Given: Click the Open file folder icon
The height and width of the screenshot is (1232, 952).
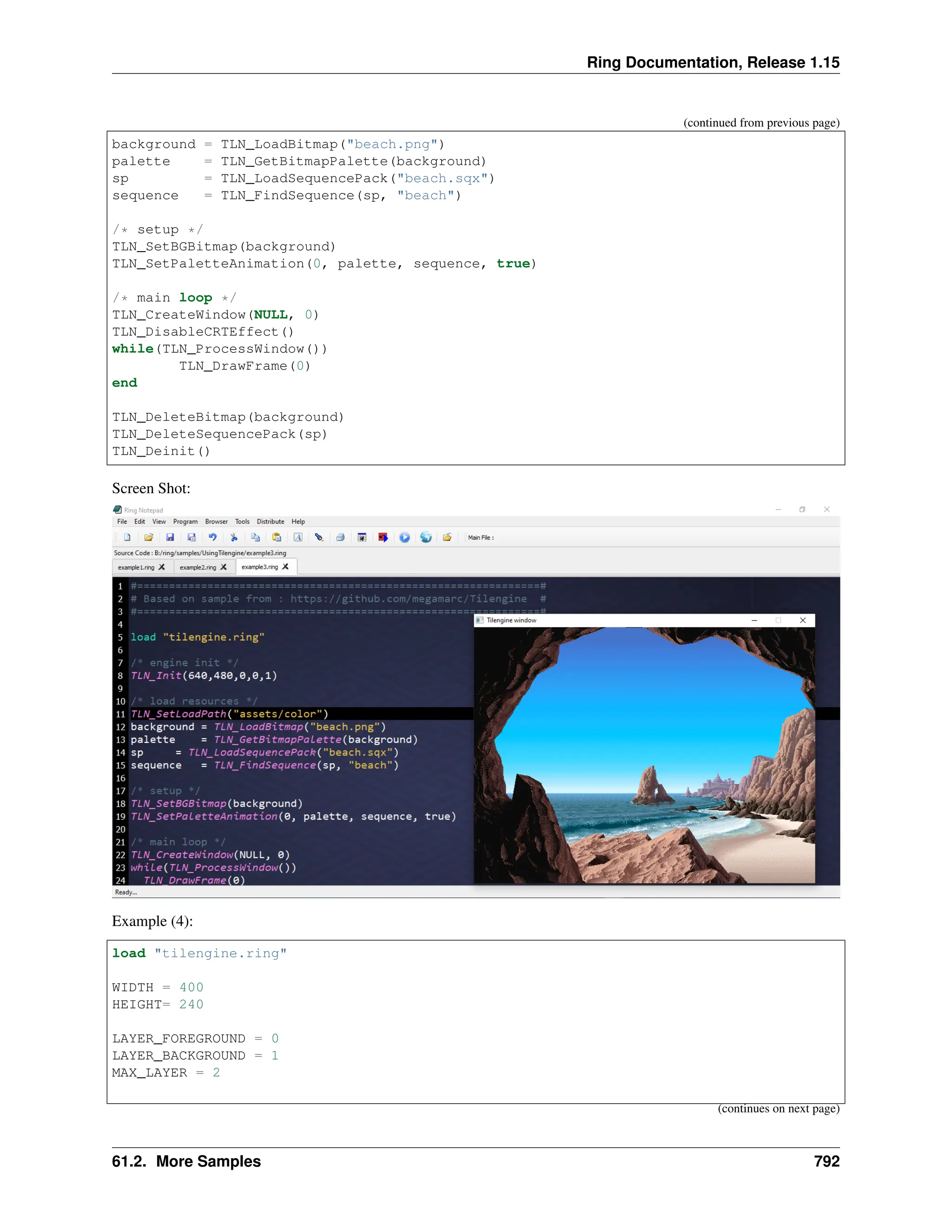Looking at the screenshot, I should click(x=148, y=537).
